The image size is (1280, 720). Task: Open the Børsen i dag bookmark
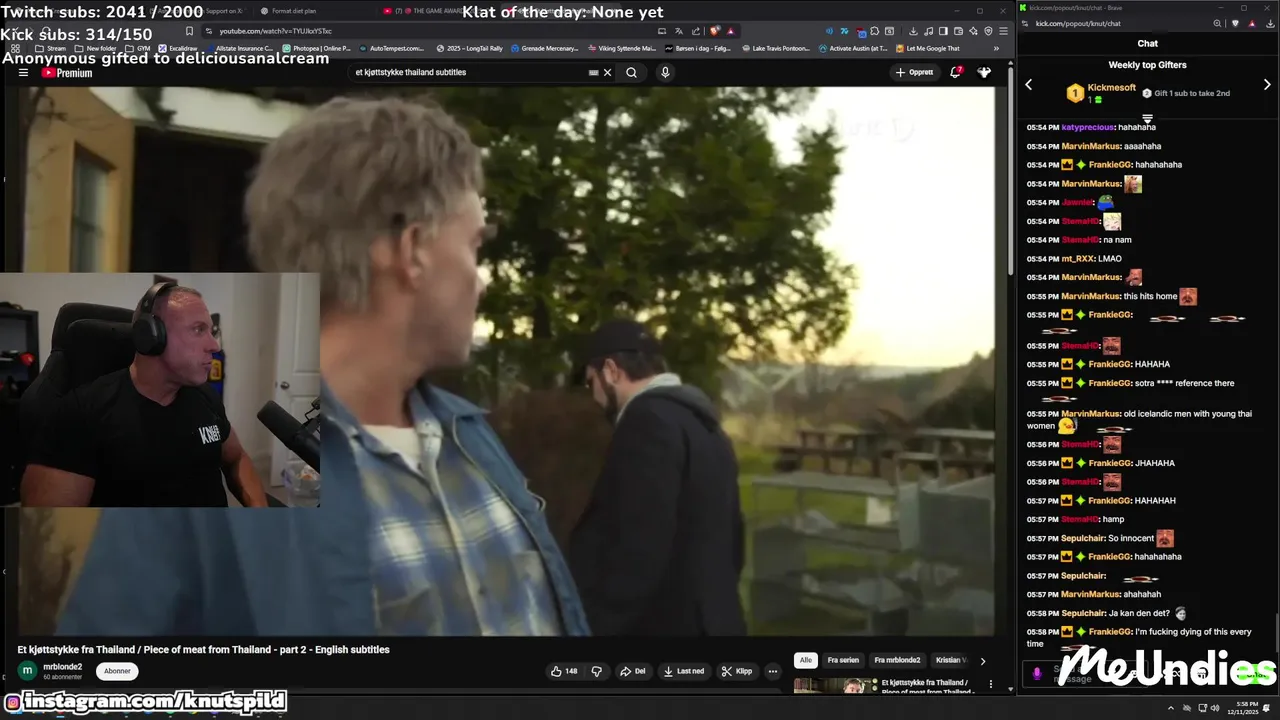pos(698,48)
